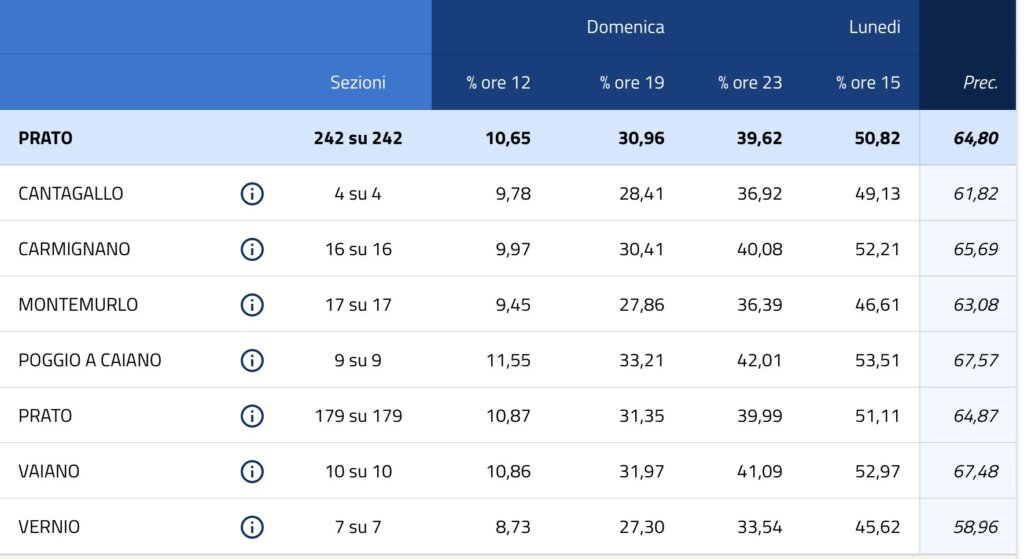Show info for POGGIO A CAIANO

pos(252,360)
